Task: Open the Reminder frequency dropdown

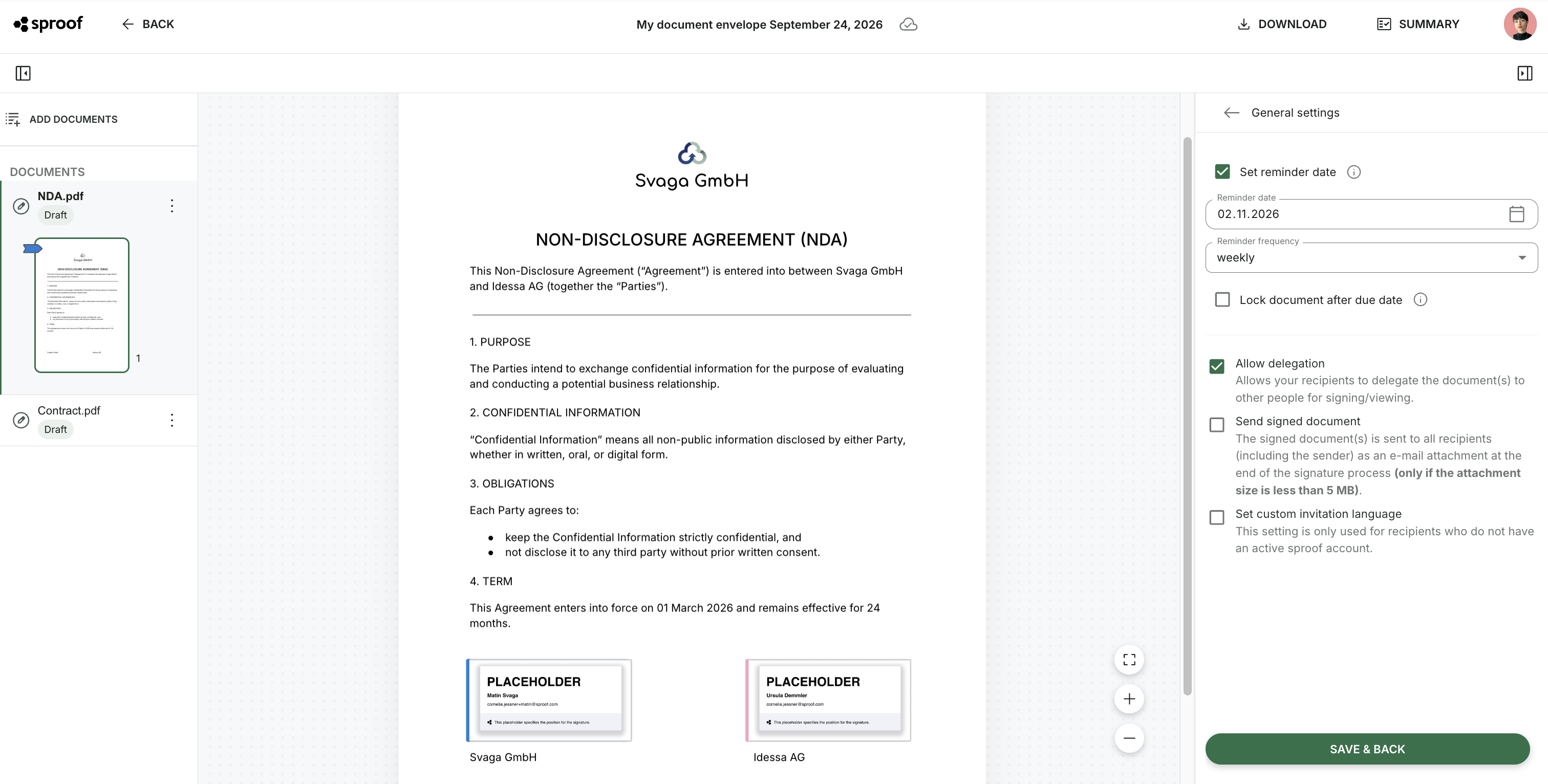Action: tap(1371, 258)
